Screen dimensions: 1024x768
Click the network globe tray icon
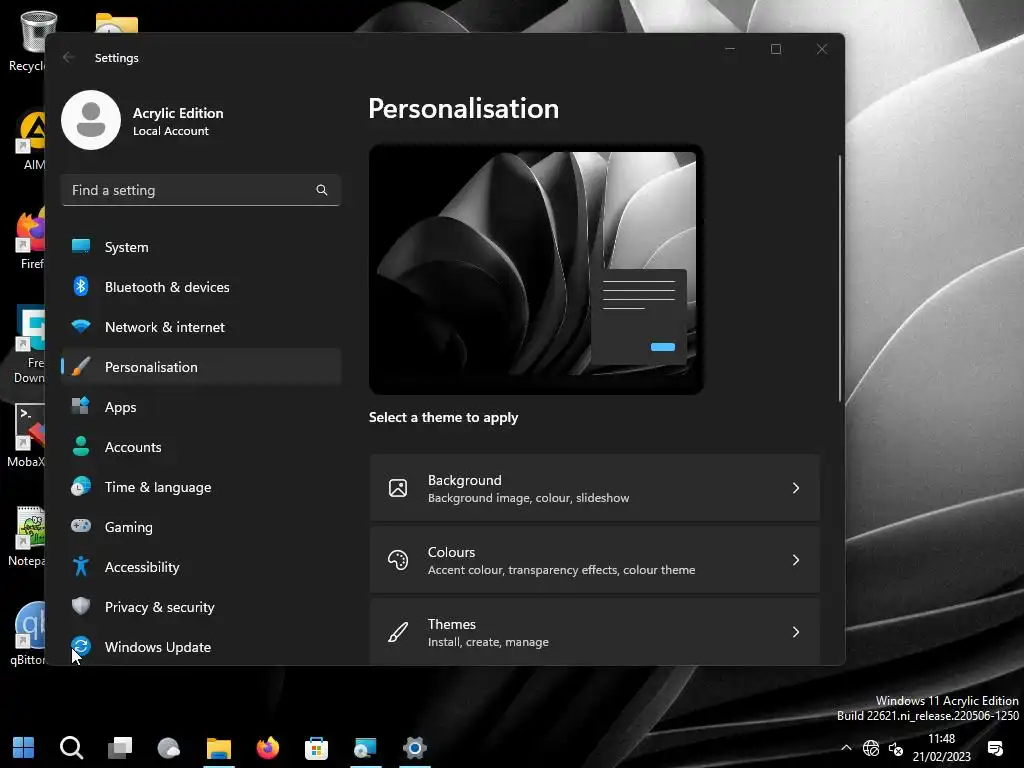point(871,748)
